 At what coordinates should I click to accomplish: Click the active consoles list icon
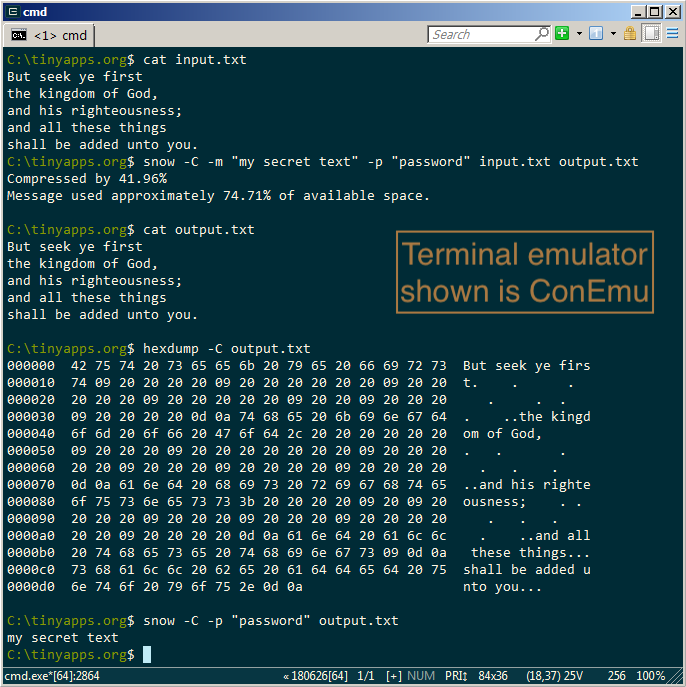(x=596, y=34)
